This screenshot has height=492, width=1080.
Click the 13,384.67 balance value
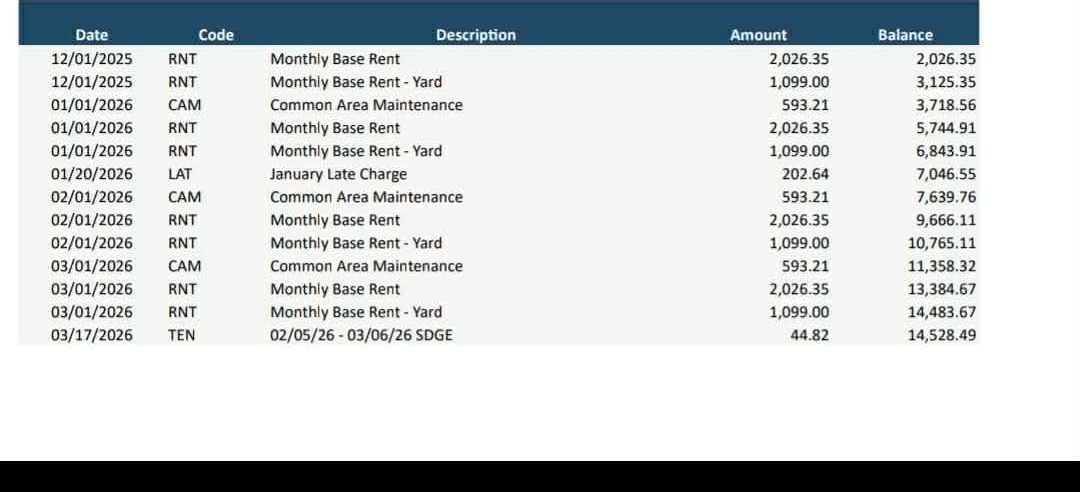point(941,289)
